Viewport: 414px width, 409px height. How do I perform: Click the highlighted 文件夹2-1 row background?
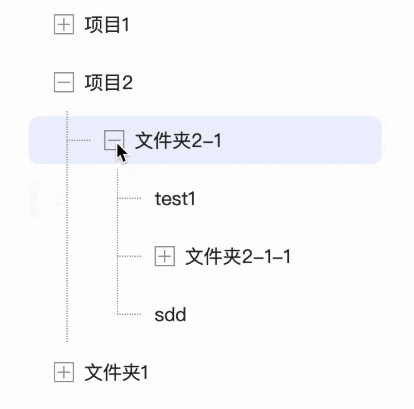(x=205, y=140)
